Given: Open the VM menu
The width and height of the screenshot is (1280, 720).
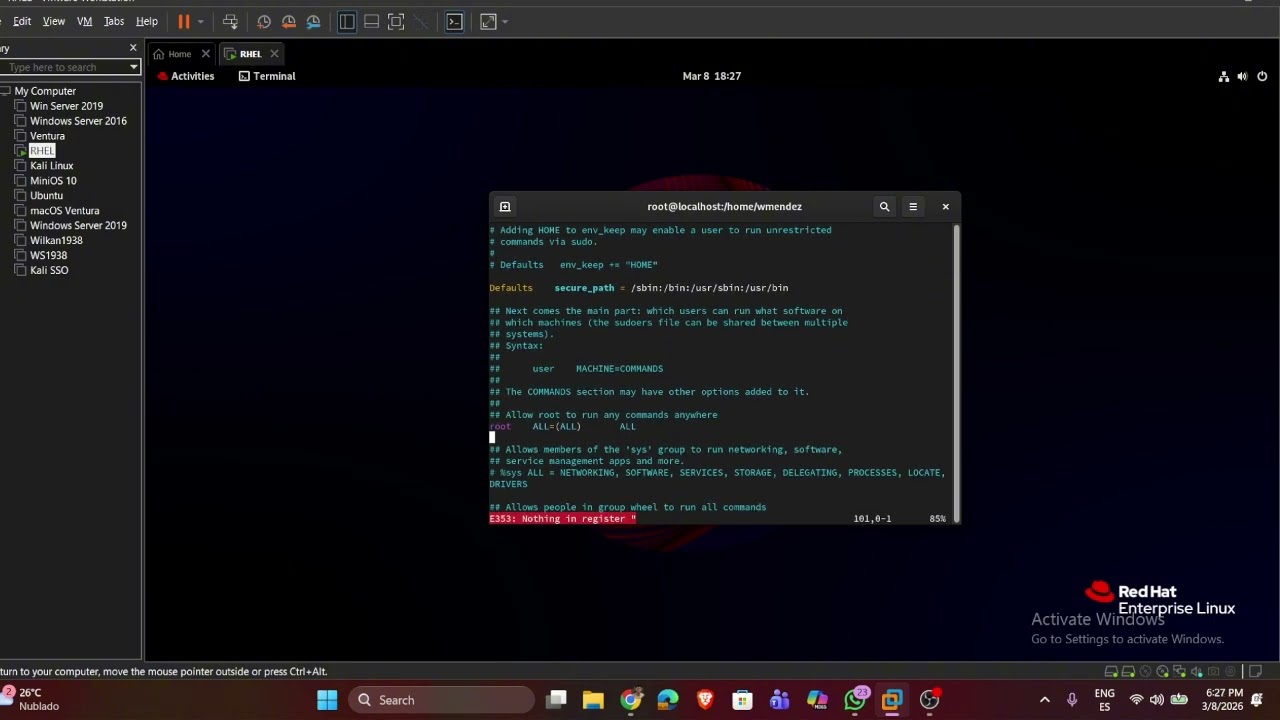Looking at the screenshot, I should (85, 21).
